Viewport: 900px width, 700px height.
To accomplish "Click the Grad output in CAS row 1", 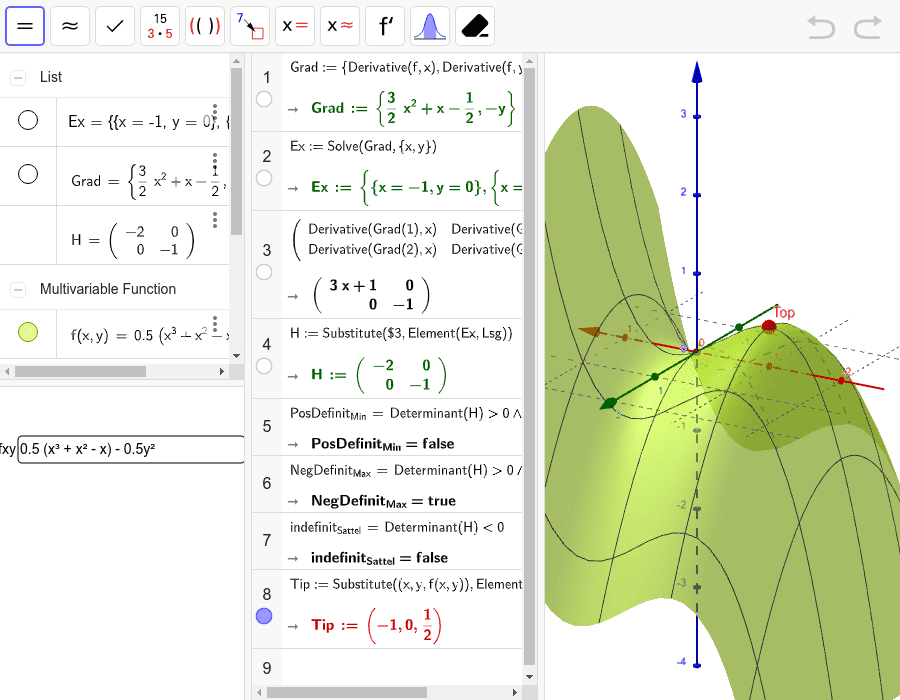I will [x=413, y=108].
